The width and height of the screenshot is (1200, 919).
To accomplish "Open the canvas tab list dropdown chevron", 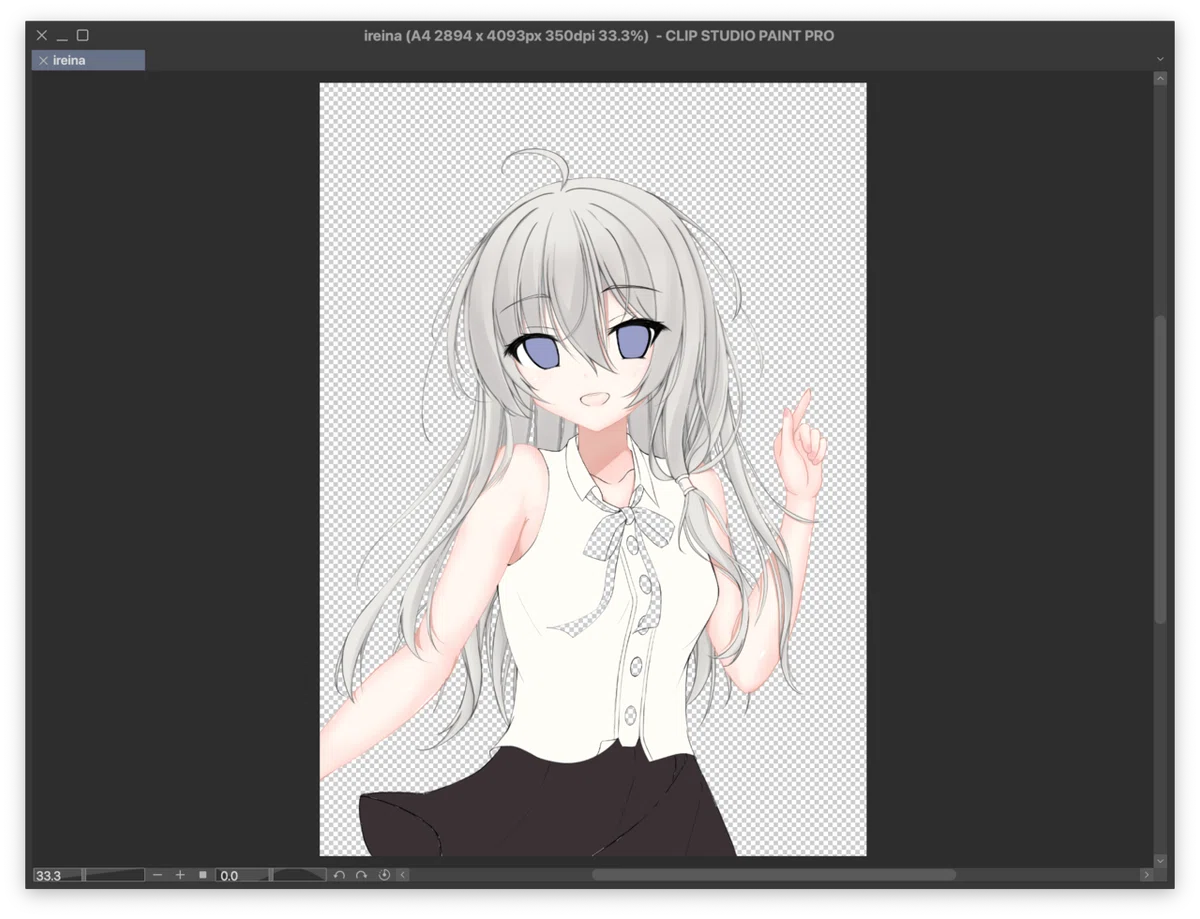I will coord(1159,60).
